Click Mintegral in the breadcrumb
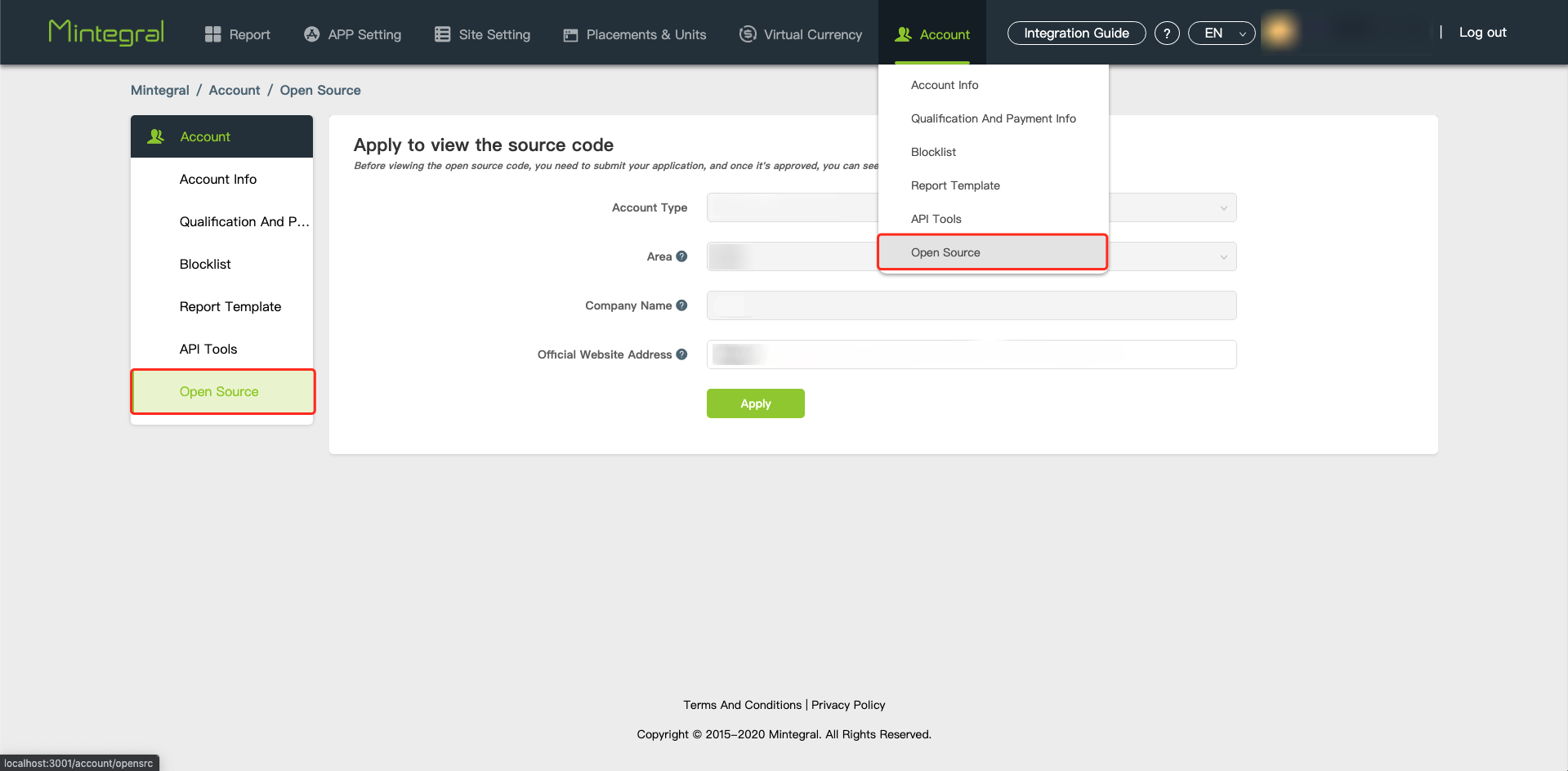The image size is (1568, 771). [x=160, y=90]
